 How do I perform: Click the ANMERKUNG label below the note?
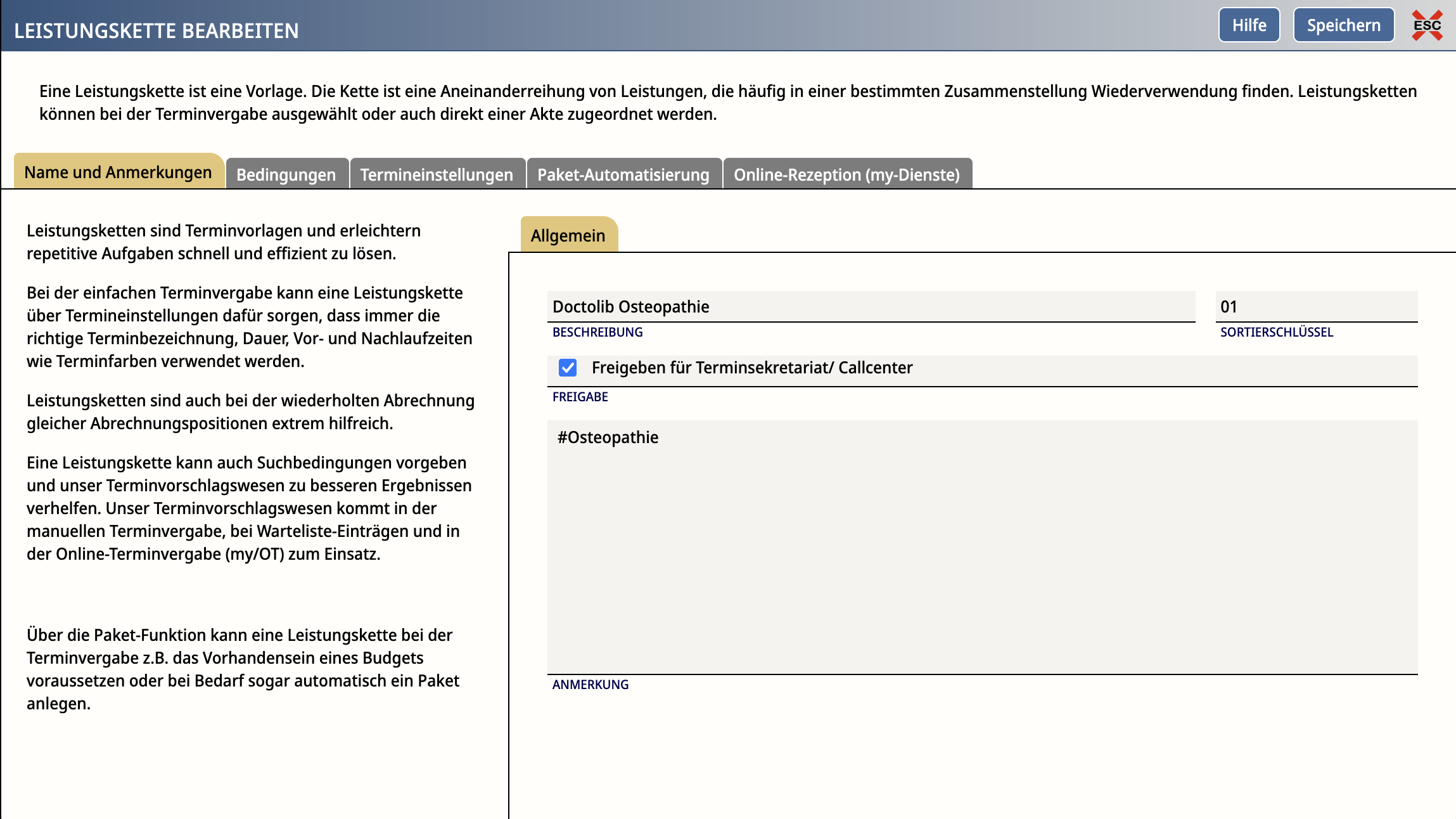coord(590,685)
